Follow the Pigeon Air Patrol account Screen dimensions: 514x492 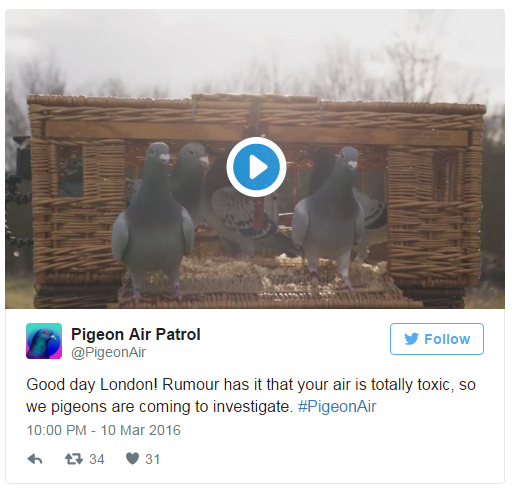pyautogui.click(x=437, y=339)
